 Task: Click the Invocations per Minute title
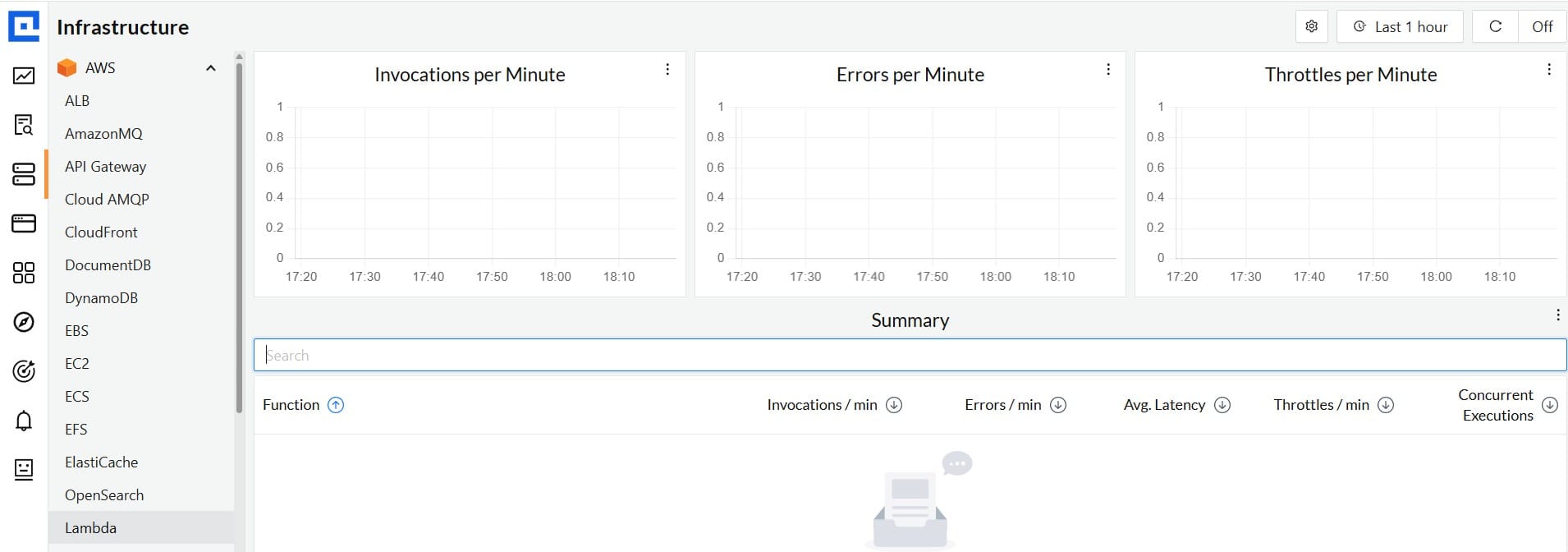[x=470, y=75]
